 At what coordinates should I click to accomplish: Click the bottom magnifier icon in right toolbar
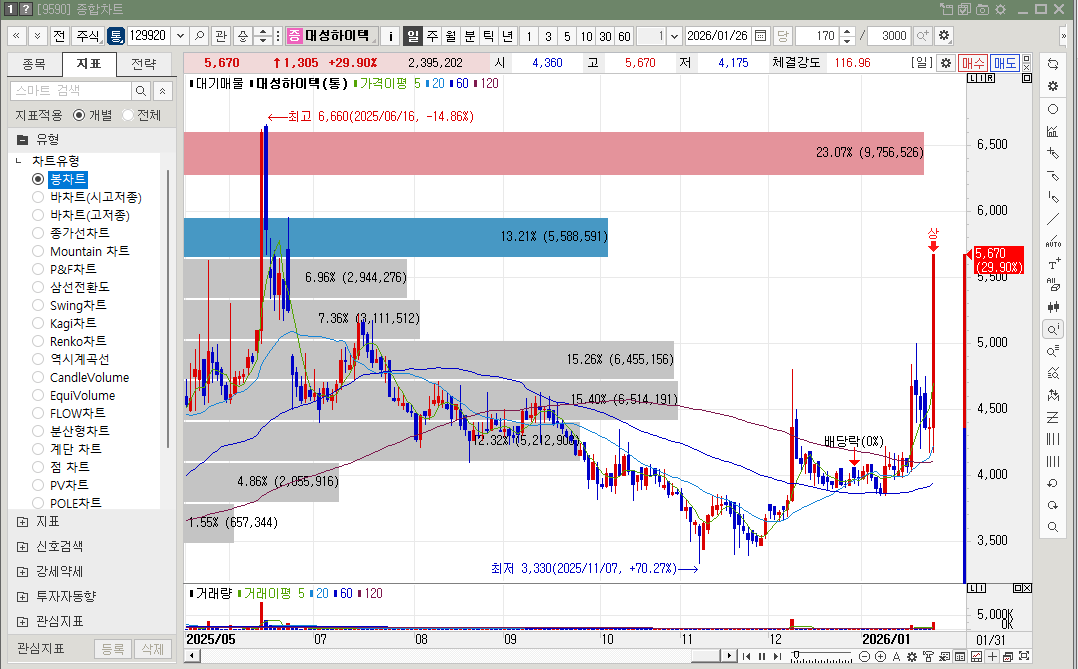[1053, 527]
